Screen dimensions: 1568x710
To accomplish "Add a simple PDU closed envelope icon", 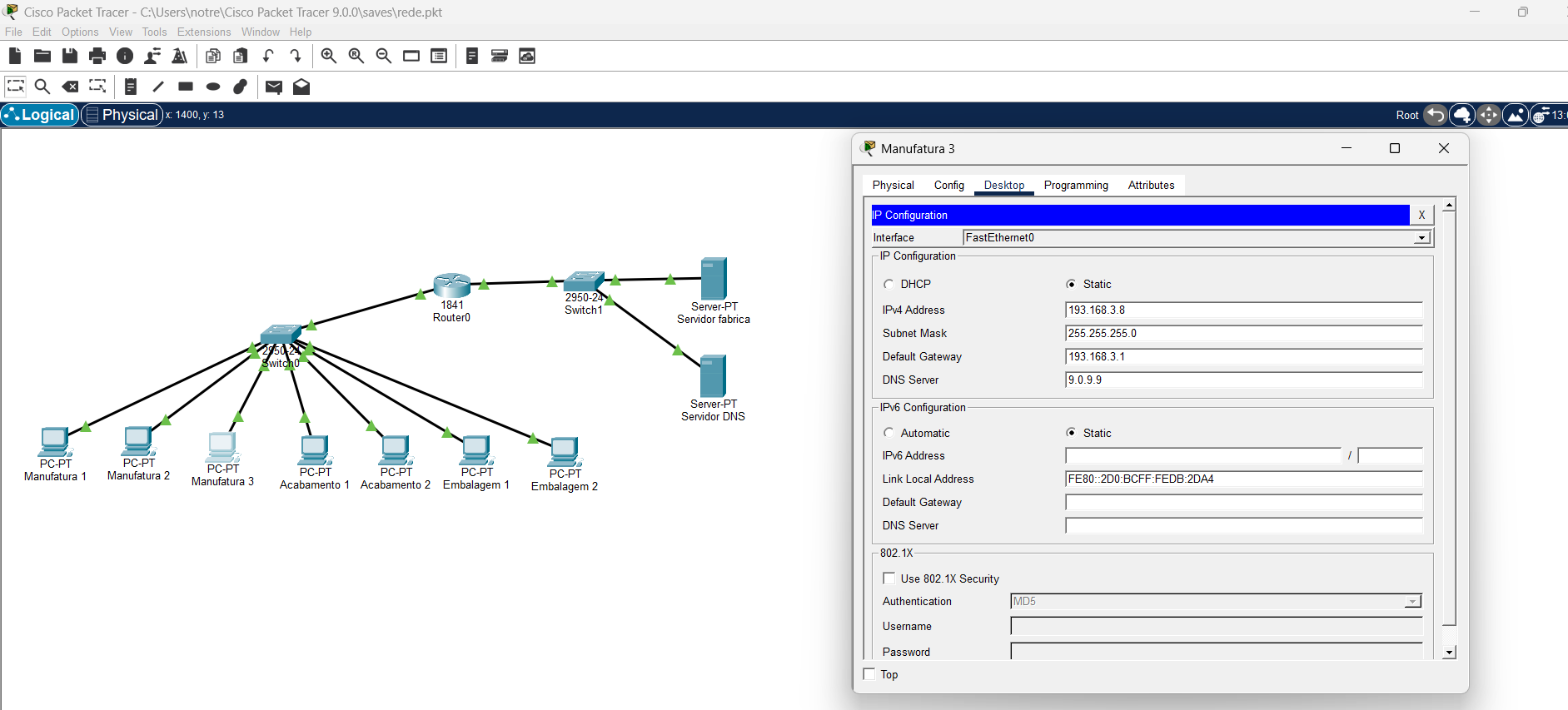I will click(273, 87).
